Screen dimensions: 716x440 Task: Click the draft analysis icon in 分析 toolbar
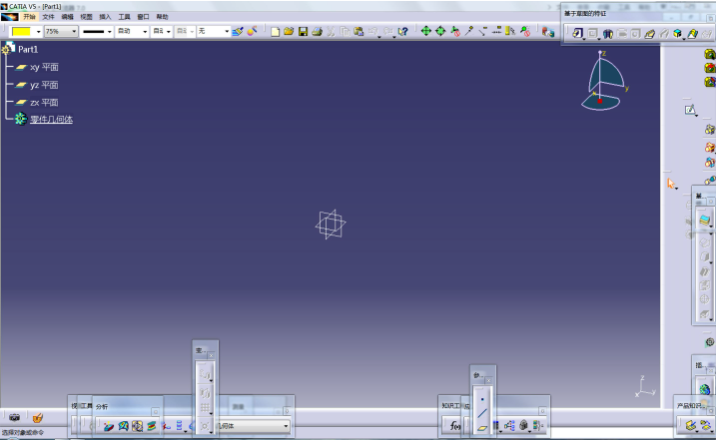(109, 426)
